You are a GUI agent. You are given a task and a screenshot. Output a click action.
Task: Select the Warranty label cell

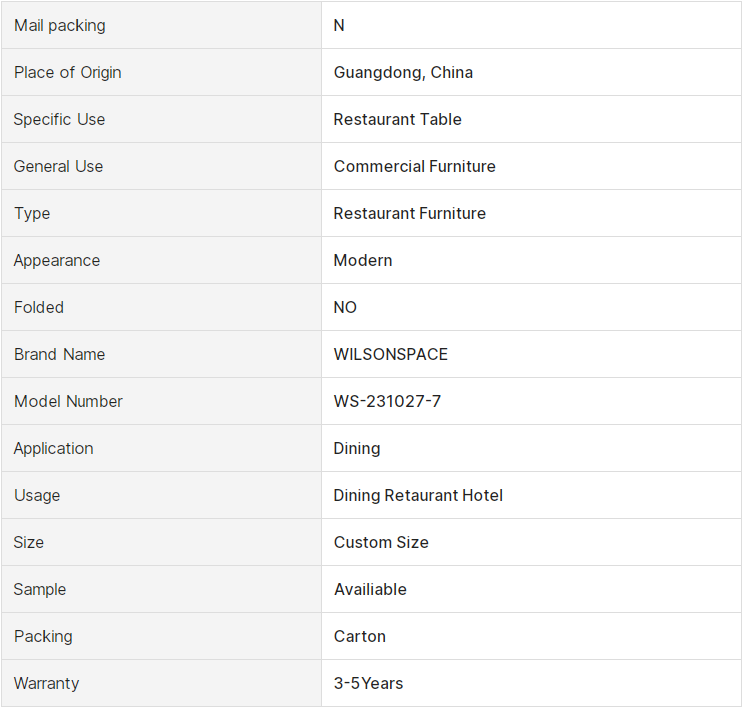161,683
